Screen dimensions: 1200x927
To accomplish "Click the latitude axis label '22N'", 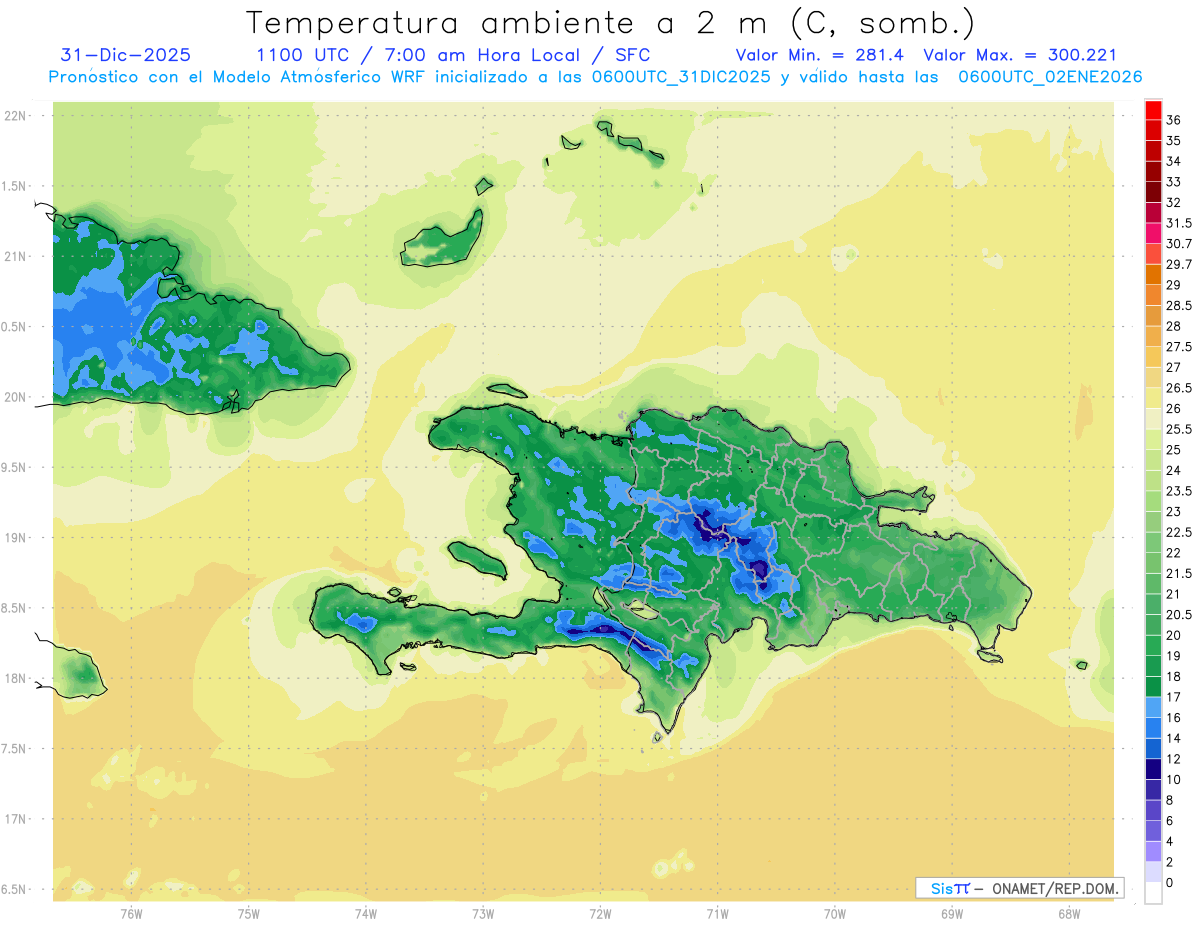I will (16, 116).
